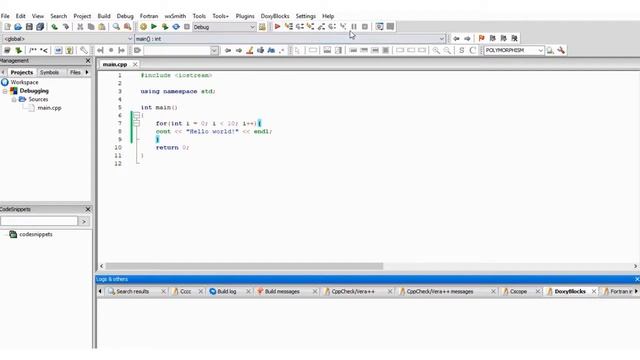Start debugging with the red play arrow
This screenshot has height=360, width=640.
click(278, 27)
